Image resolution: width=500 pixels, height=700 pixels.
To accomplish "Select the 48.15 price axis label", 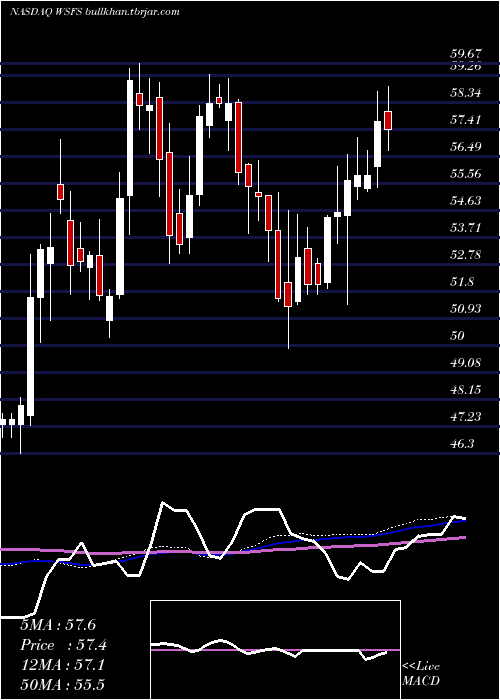I will click(466, 390).
